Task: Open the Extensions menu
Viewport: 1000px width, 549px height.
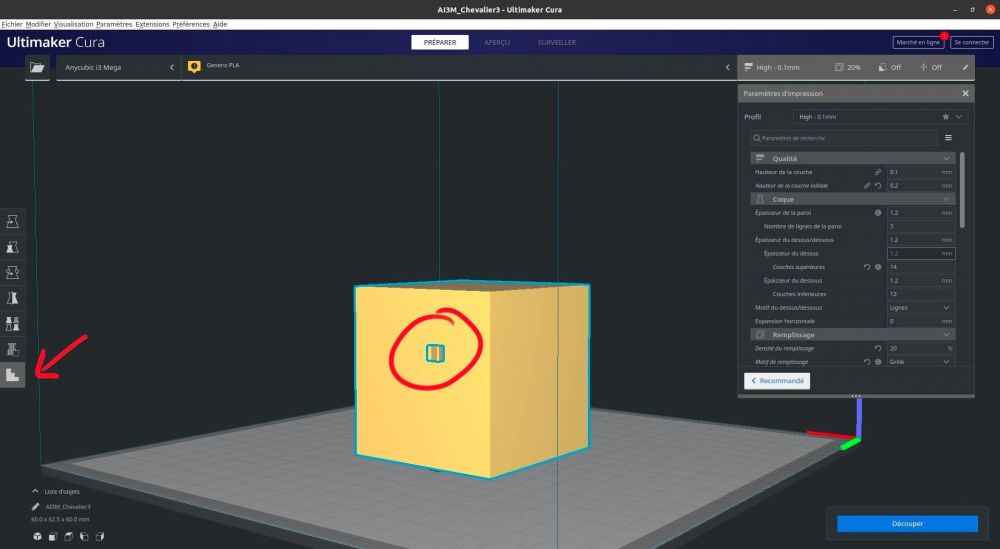Action: pos(152,24)
